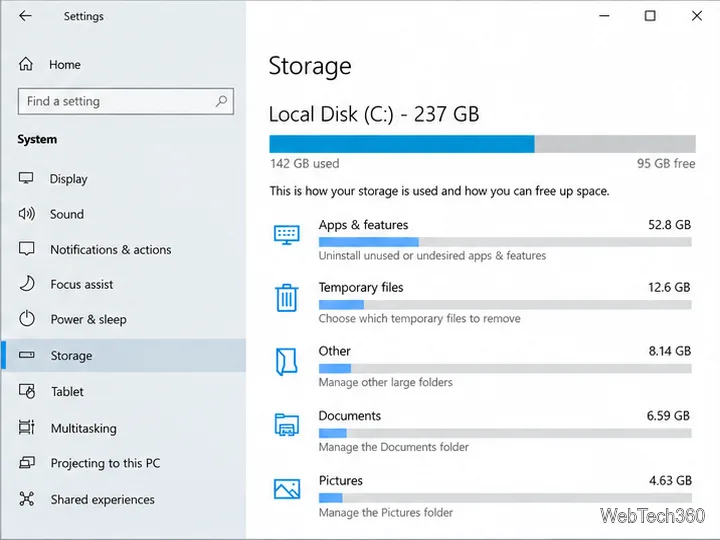
Task: Click the Focus assist moon icon
Action: tap(27, 284)
